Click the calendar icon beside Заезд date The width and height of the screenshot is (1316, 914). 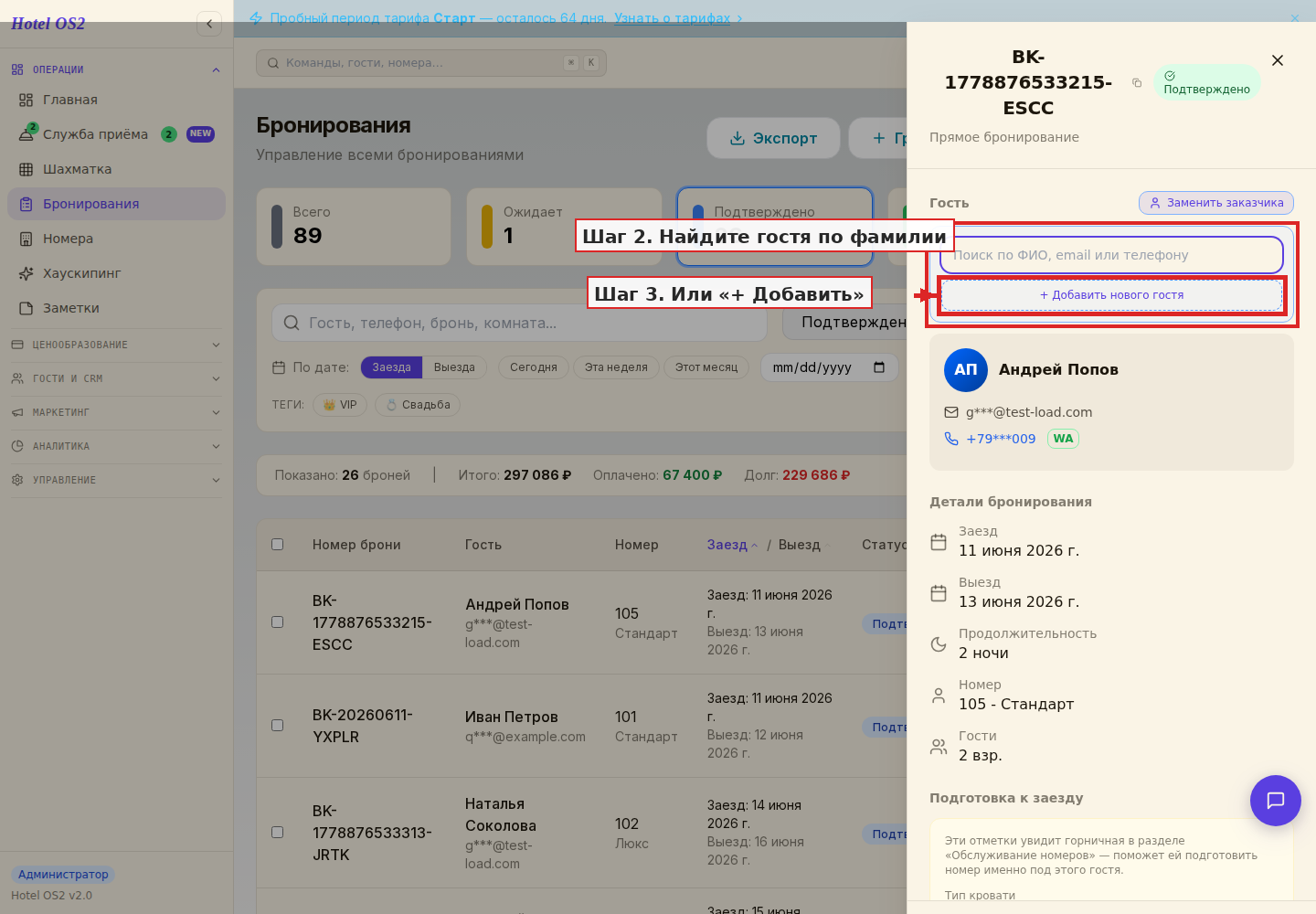point(939,542)
